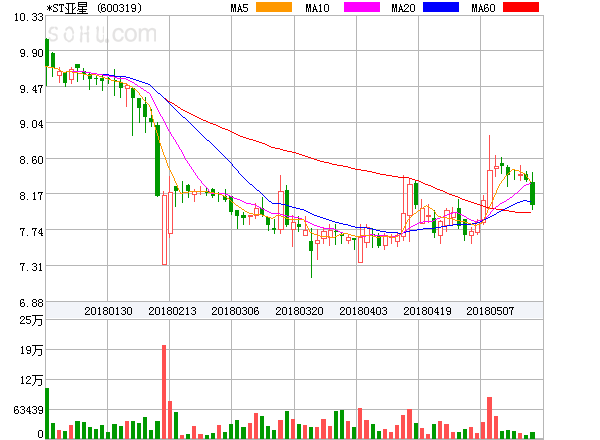Click the 25万 volume axis label
Screen dimensions: 600x440
tap(31, 320)
